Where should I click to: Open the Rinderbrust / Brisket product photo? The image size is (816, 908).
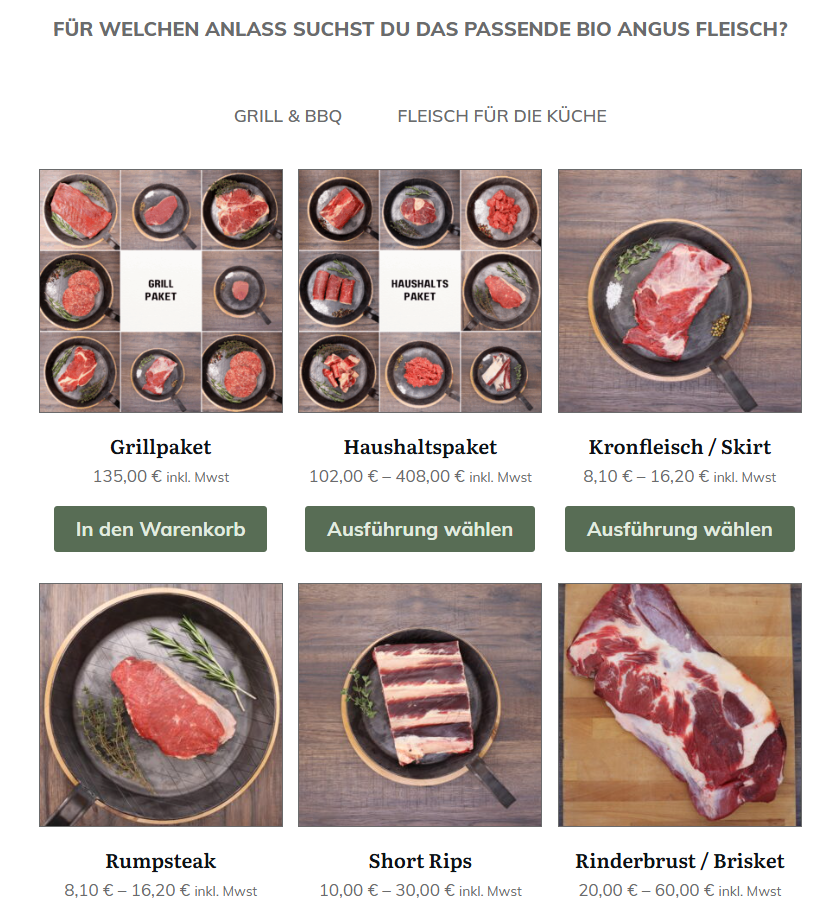click(x=679, y=705)
